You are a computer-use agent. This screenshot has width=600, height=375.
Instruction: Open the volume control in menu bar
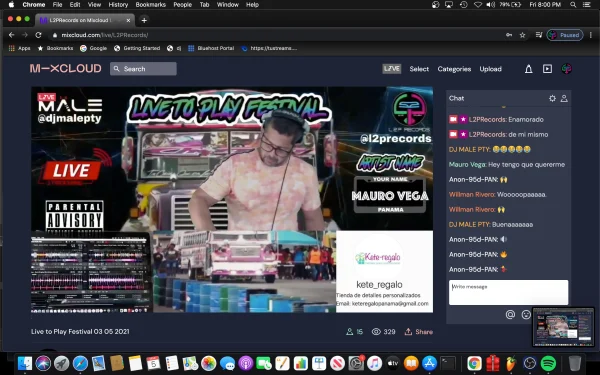click(491, 5)
